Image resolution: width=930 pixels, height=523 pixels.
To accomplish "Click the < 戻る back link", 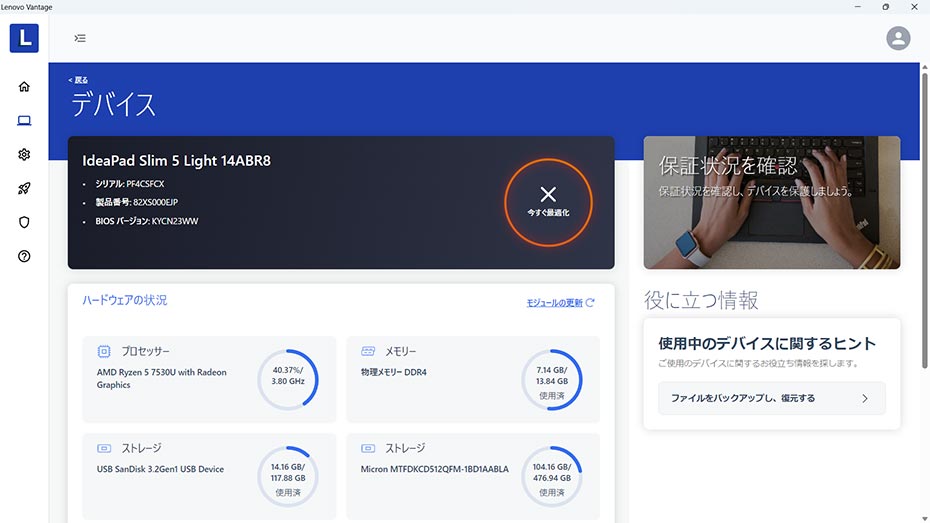I will 78,80.
